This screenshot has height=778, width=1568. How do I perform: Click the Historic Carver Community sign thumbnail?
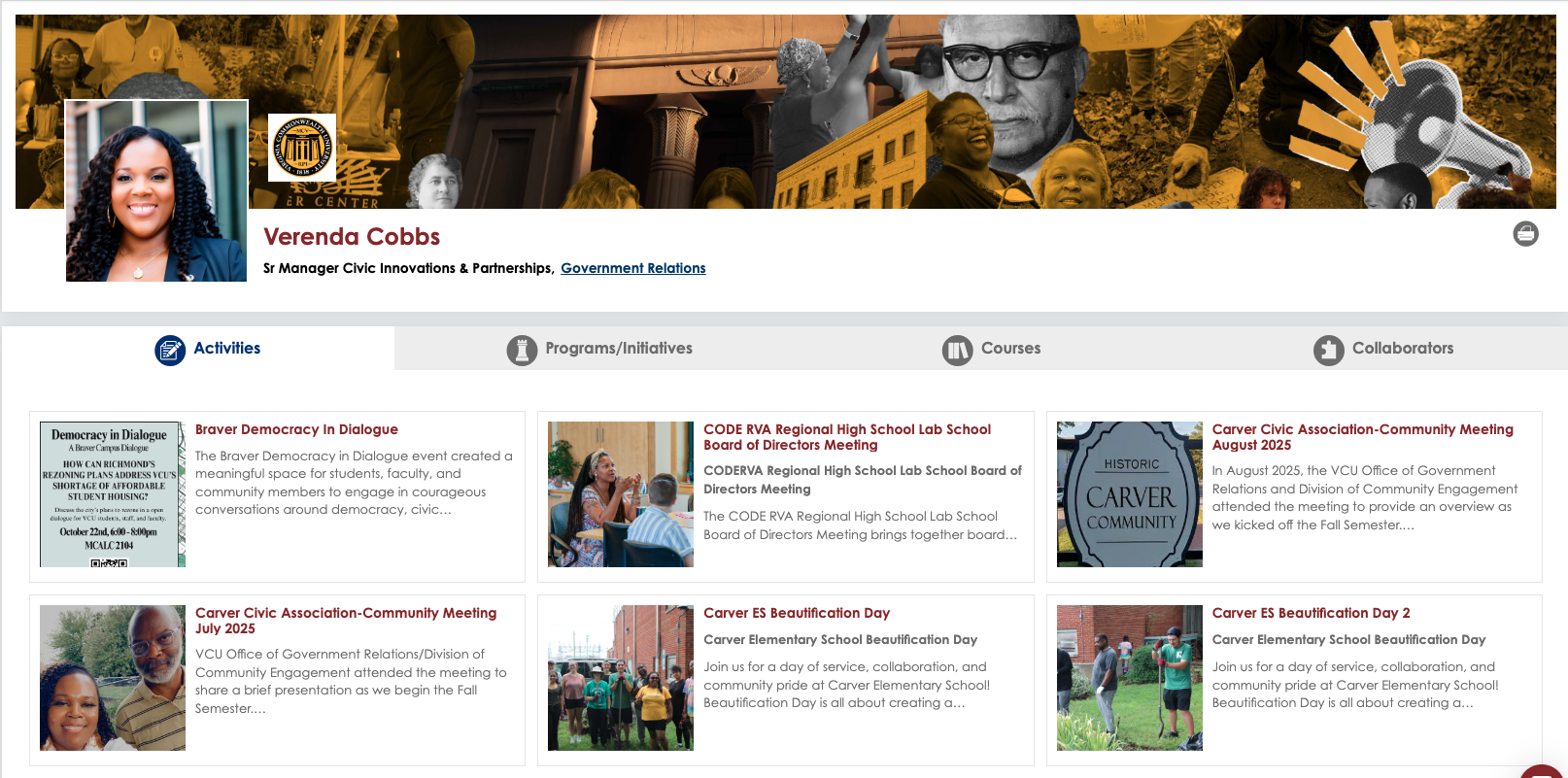click(x=1129, y=494)
